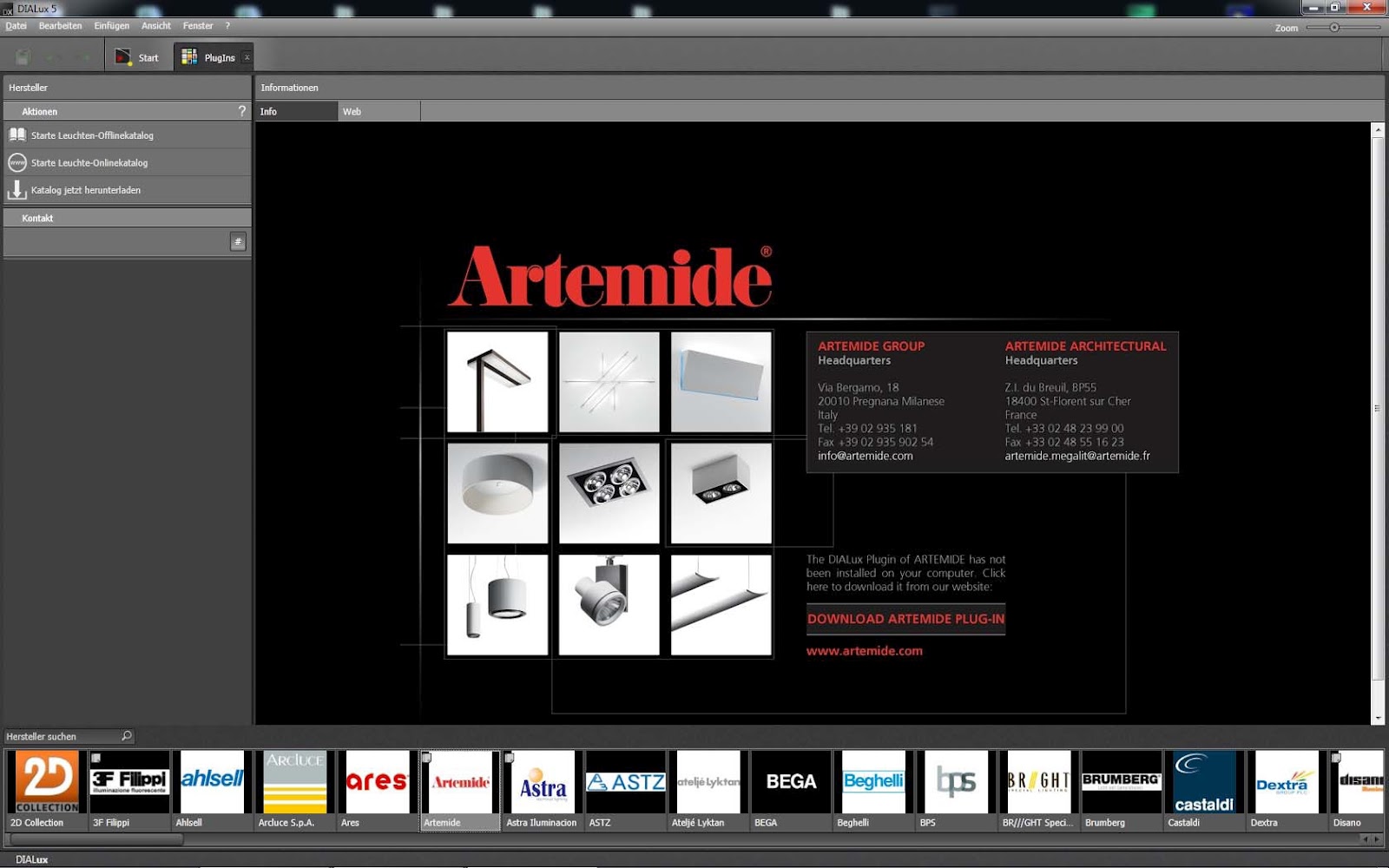Viewport: 1389px width, 868px height.
Task: Select the Artemide logo in manufacturer strip
Action: (x=460, y=782)
